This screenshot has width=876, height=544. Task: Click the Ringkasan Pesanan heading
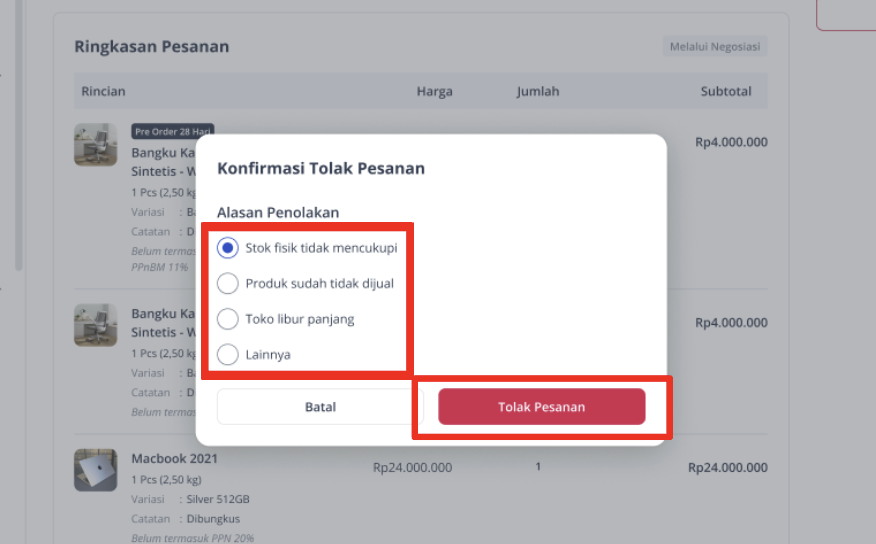pos(151,46)
